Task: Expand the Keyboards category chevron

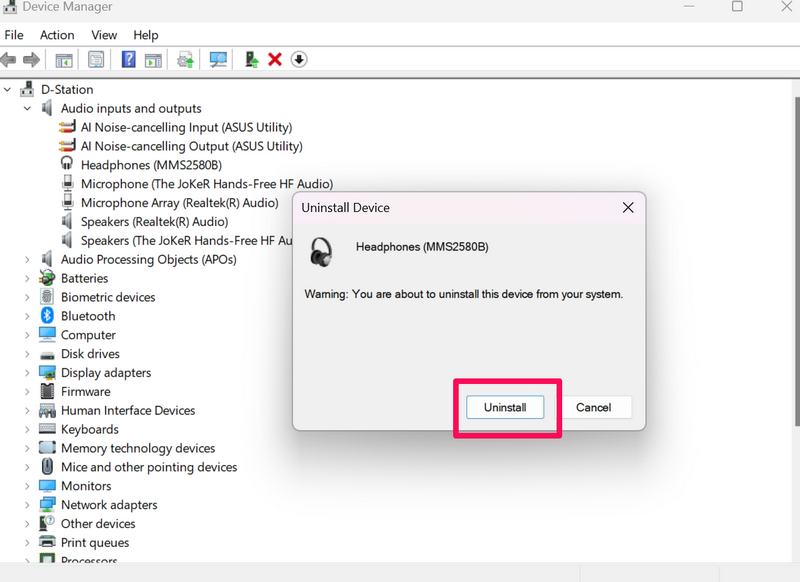Action: 28,429
